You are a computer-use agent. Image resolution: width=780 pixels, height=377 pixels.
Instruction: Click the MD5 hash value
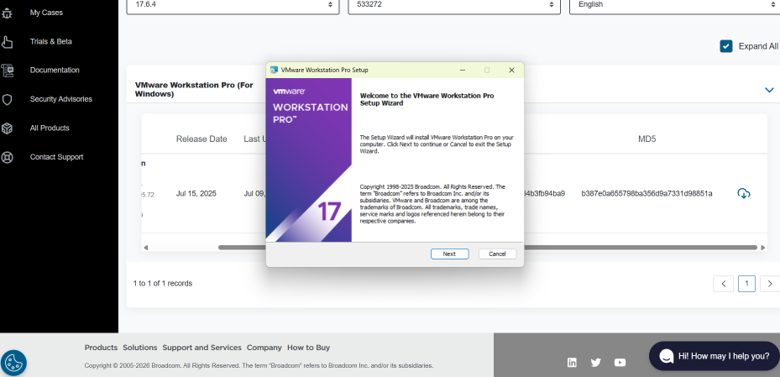647,193
